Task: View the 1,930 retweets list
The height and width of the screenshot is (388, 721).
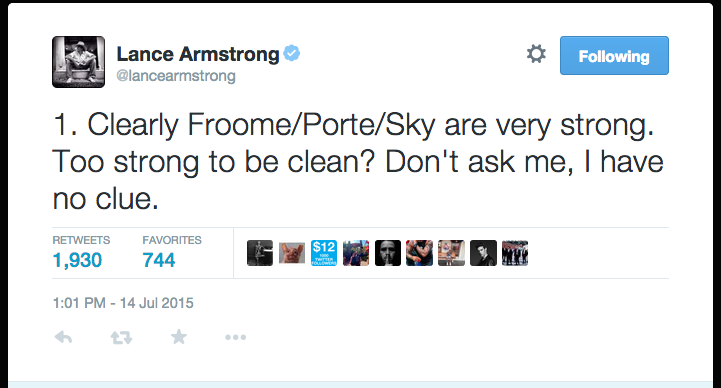Action: [x=77, y=260]
